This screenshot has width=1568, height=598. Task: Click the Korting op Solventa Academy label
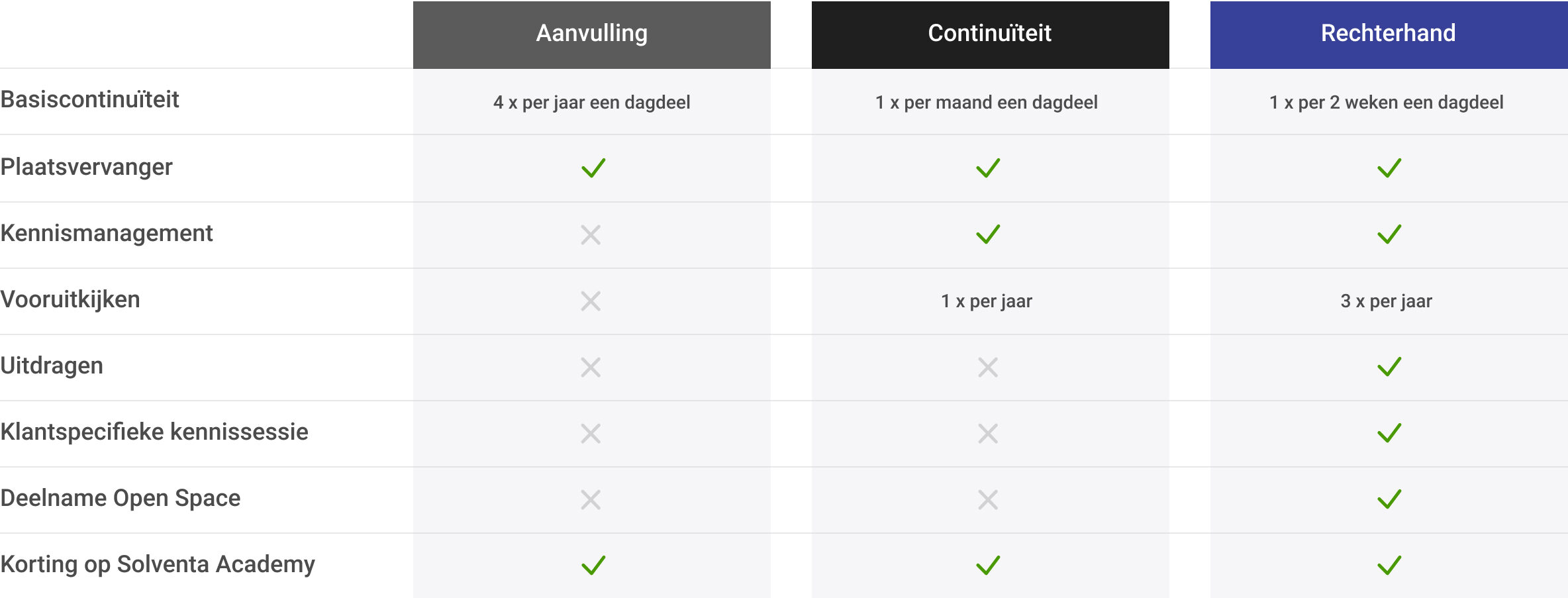(158, 564)
